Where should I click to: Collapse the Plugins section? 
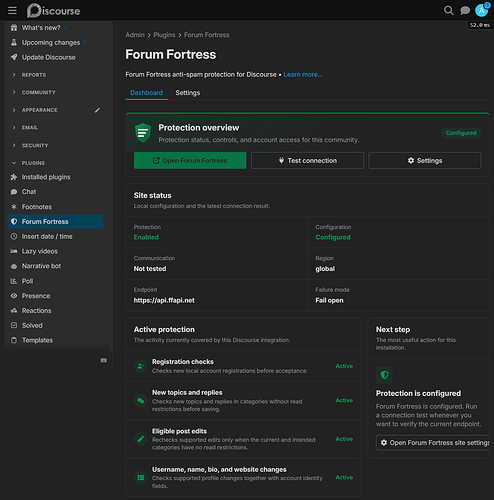(x=33, y=163)
